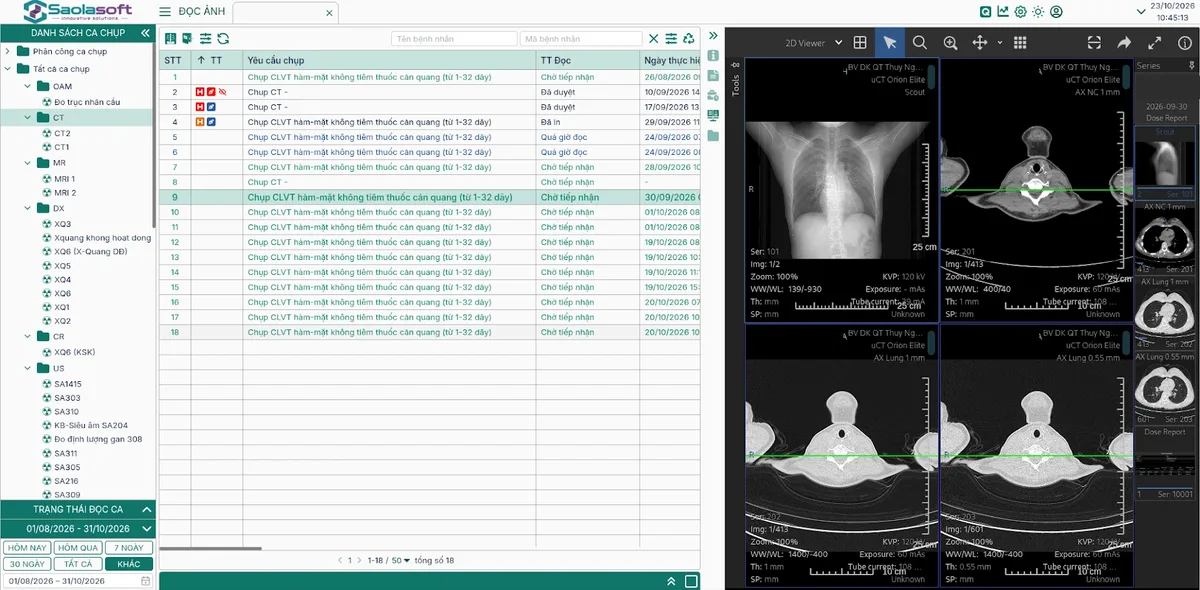Toggle the hamburger menu beside ĐỌC ẢNH
1200x590 pixels.
click(x=165, y=12)
